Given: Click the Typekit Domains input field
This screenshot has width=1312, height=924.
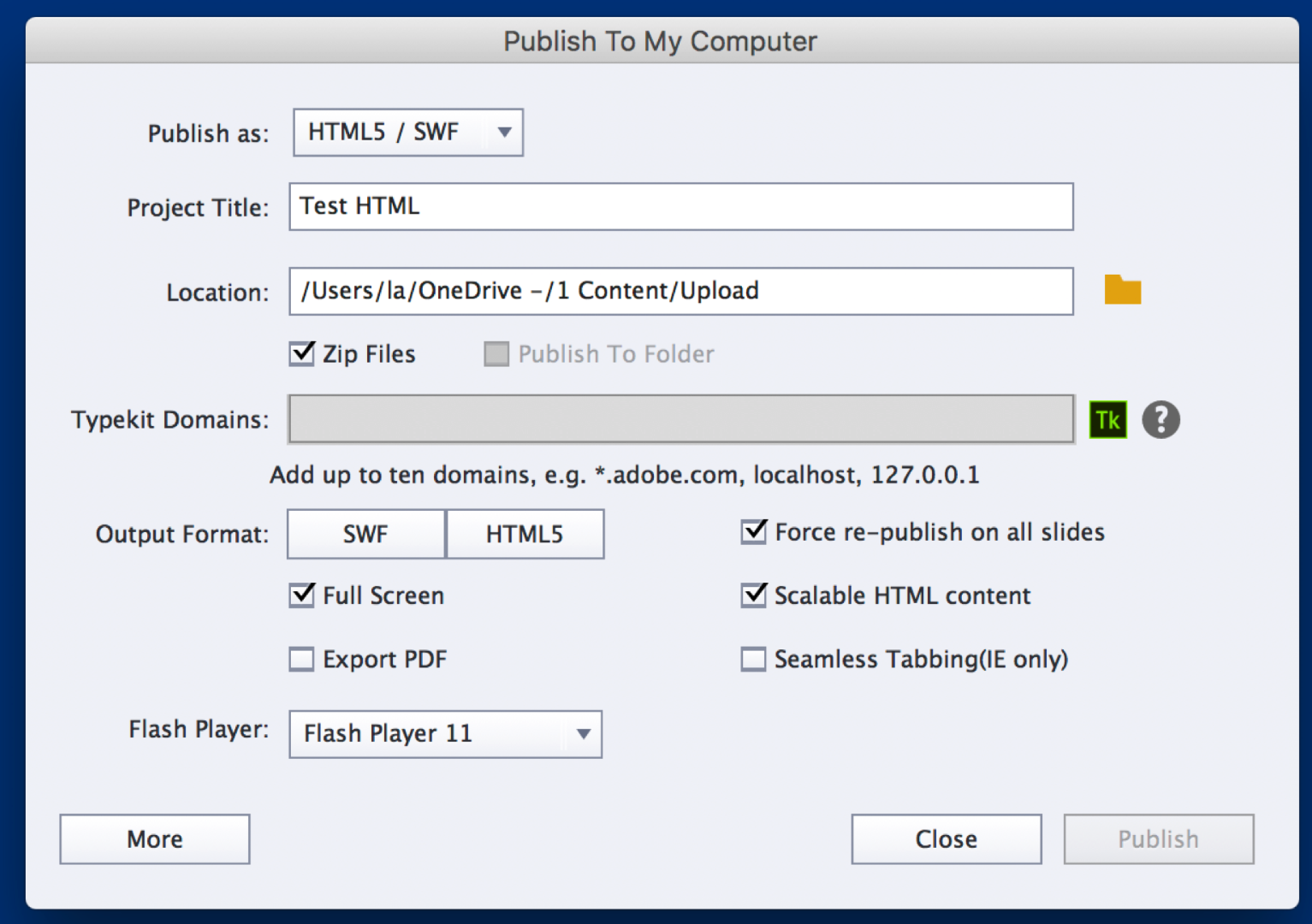Looking at the screenshot, I should [x=681, y=419].
